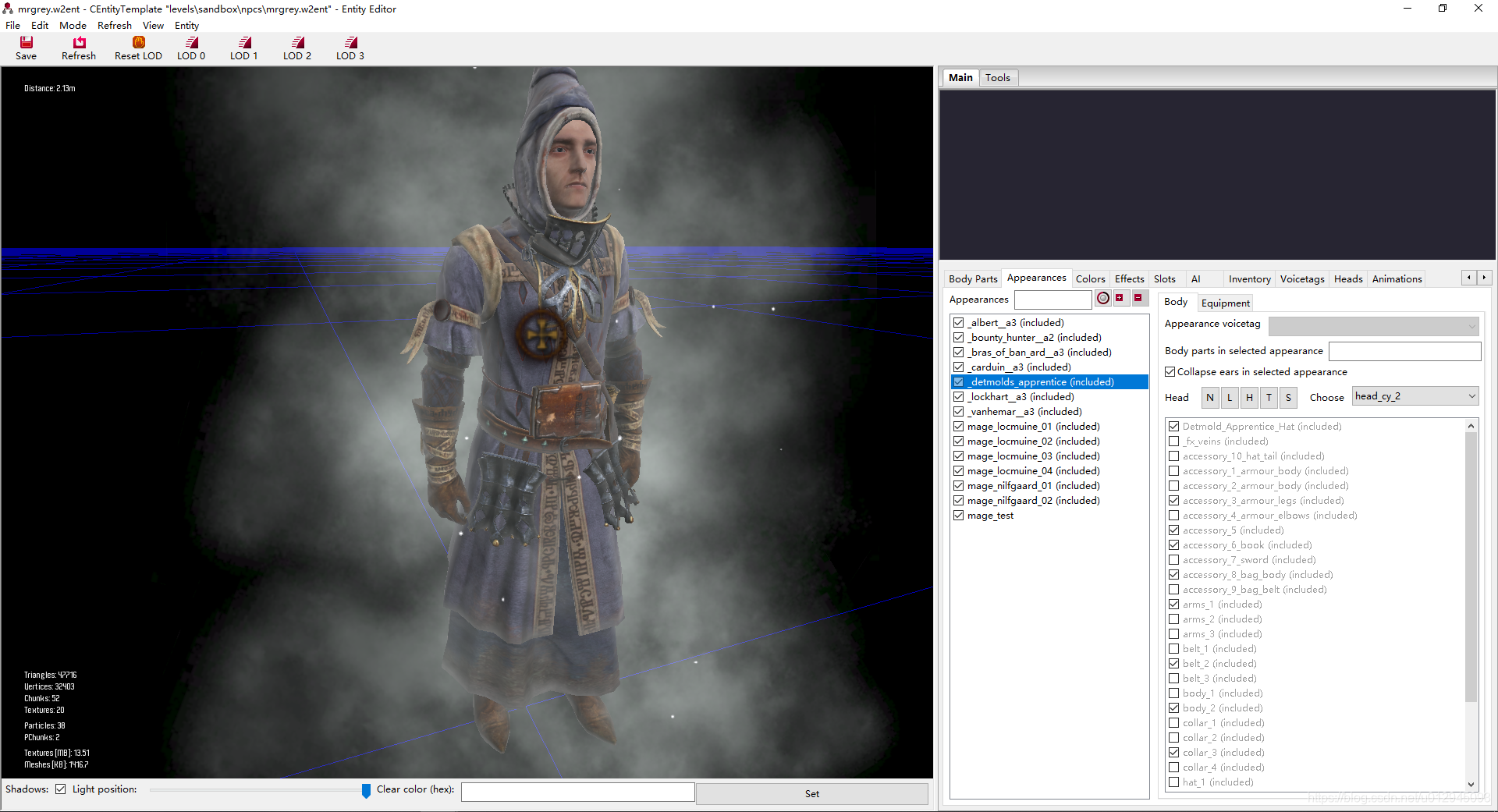The width and height of the screenshot is (1498, 812).
Task: Select the mage_locmuine_01 appearance row
Action: tap(1049, 426)
